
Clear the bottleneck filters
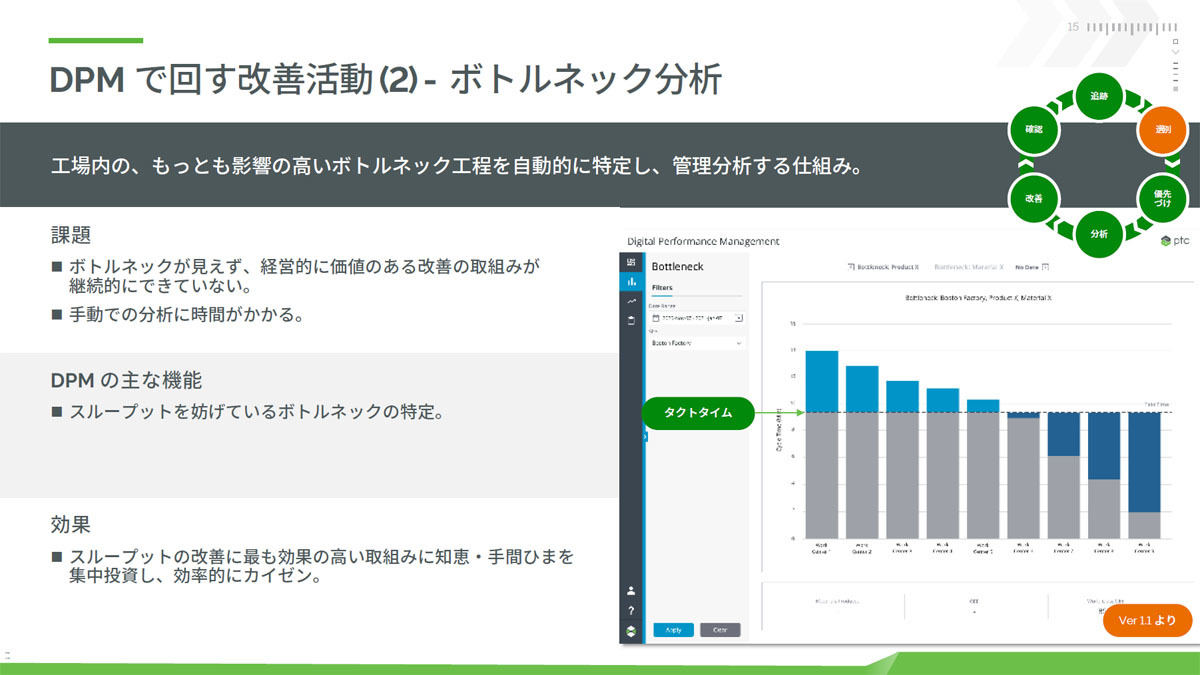720,630
